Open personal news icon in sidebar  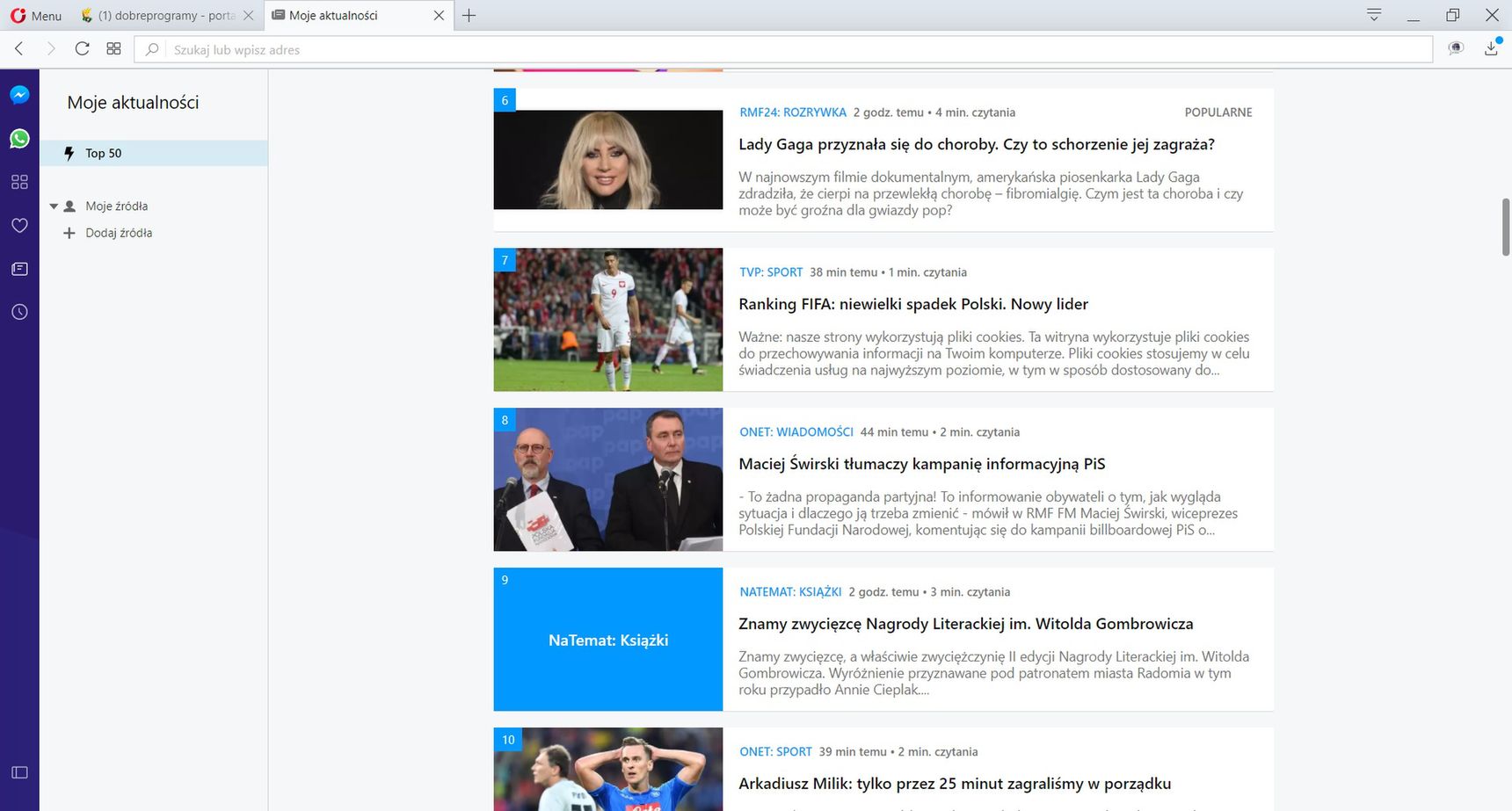pyautogui.click(x=19, y=269)
